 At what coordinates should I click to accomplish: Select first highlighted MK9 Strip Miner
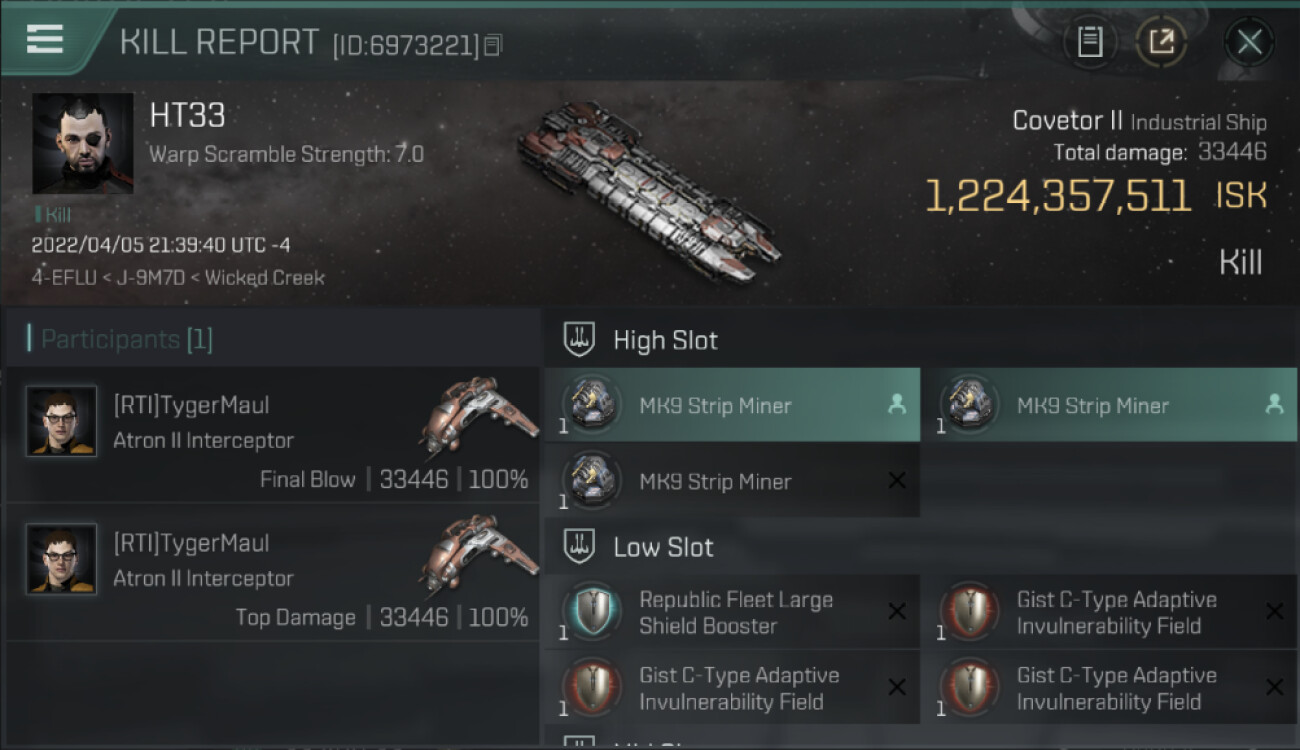715,406
